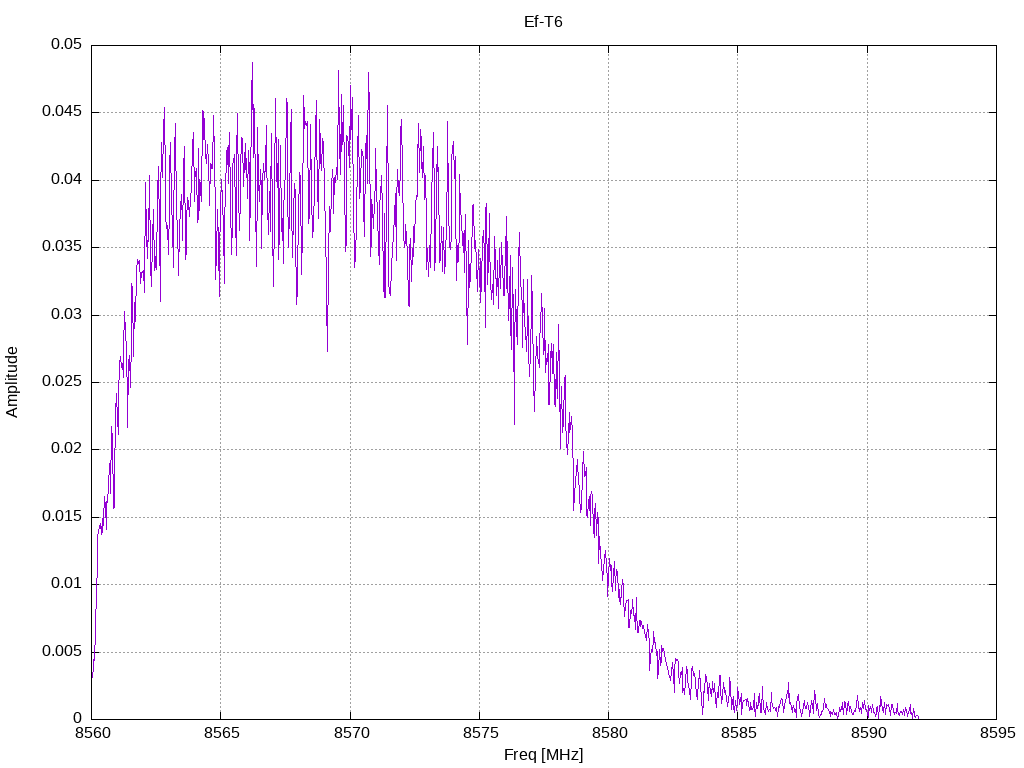Click the x-axis tick label 8565
The height and width of the screenshot is (768, 1024).
(221, 733)
